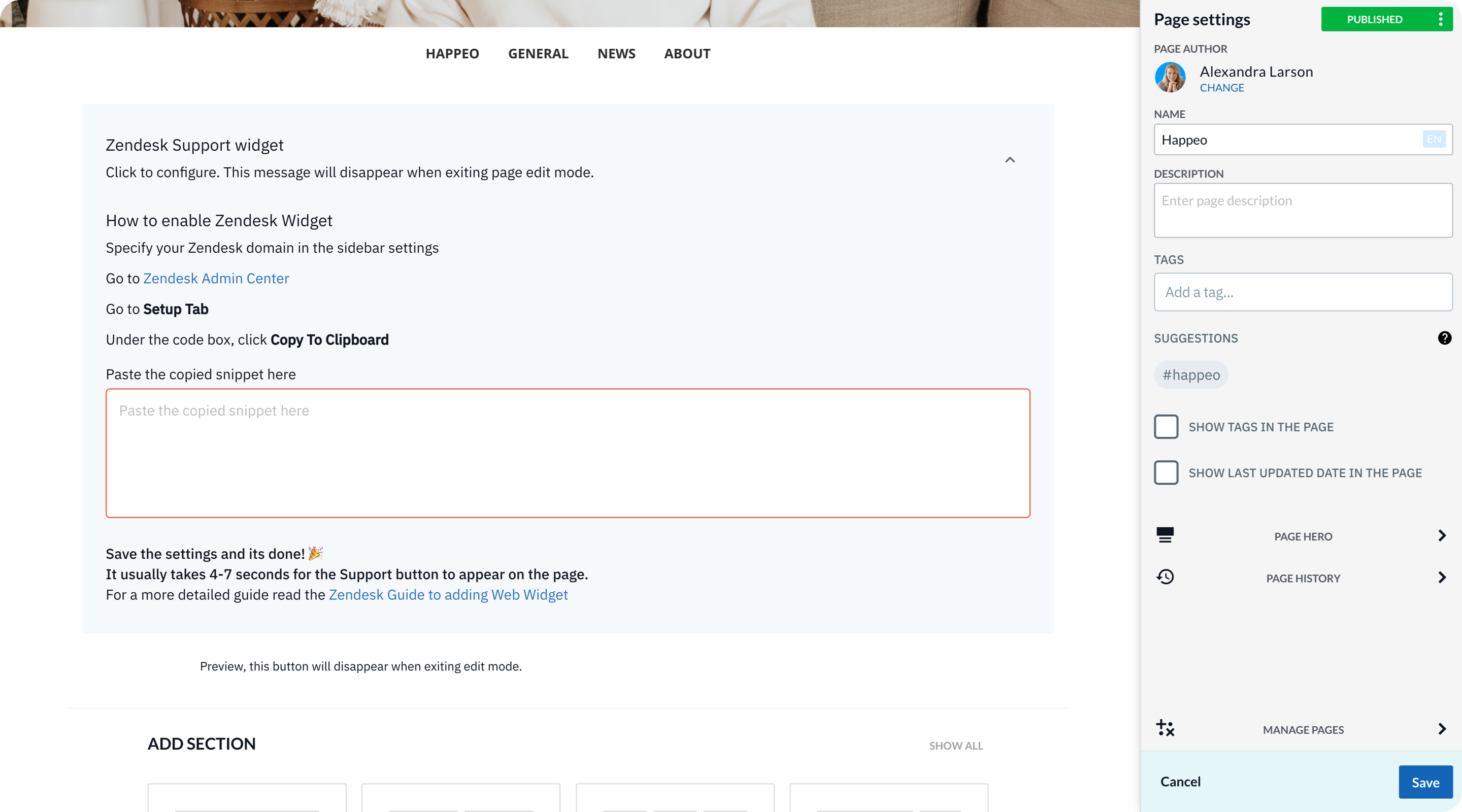
Task: Click in the snippet paste box
Action: tap(568, 453)
